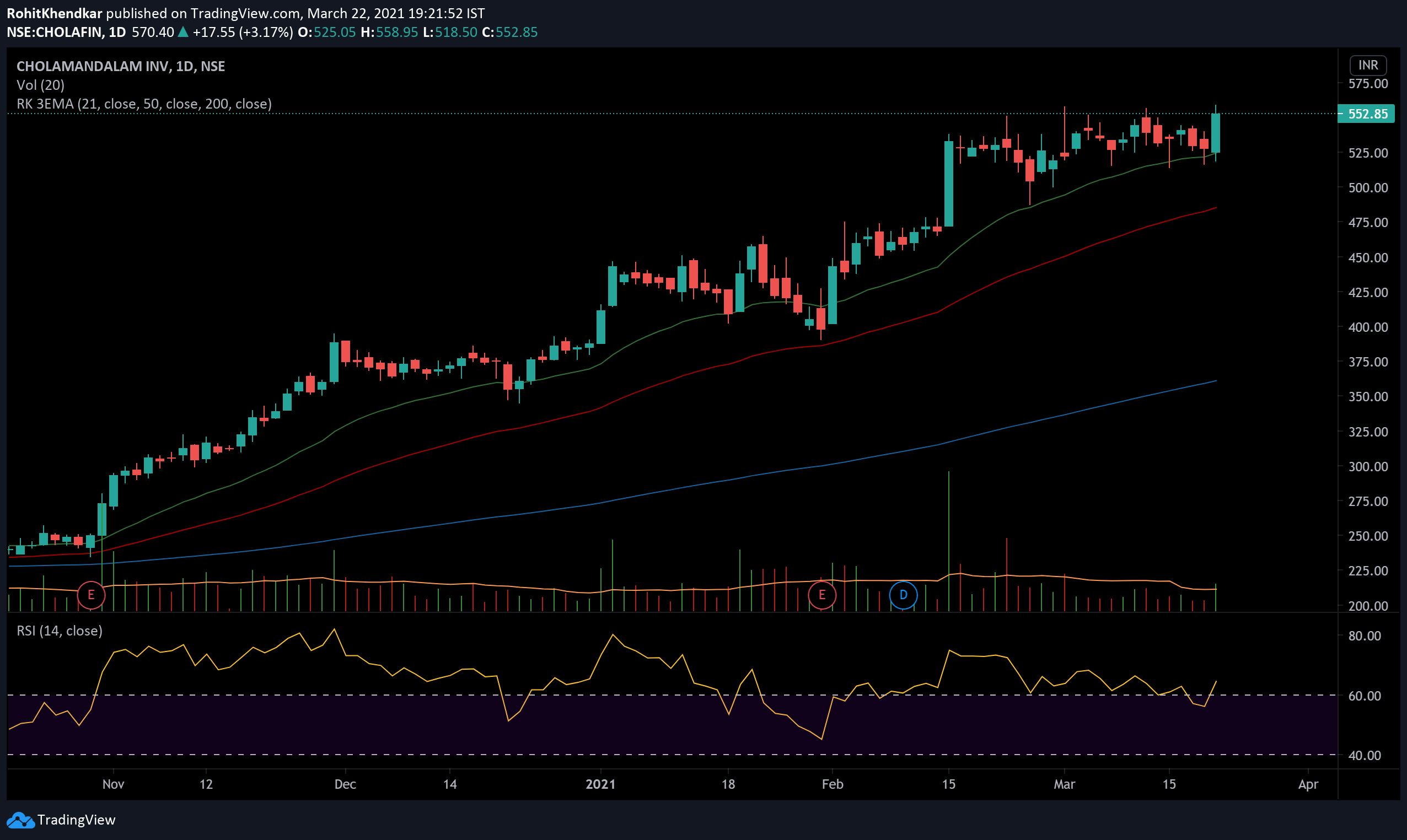Click the Apr label on time axis
This screenshot has height=840, width=1407.
[1308, 784]
